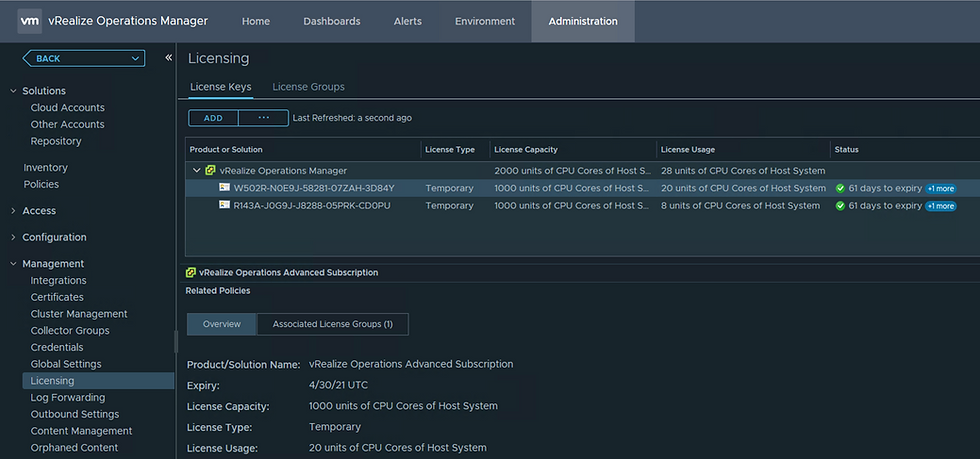The image size is (980, 459).
Task: Open the ellipsis more-actions menu
Action: [x=264, y=118]
